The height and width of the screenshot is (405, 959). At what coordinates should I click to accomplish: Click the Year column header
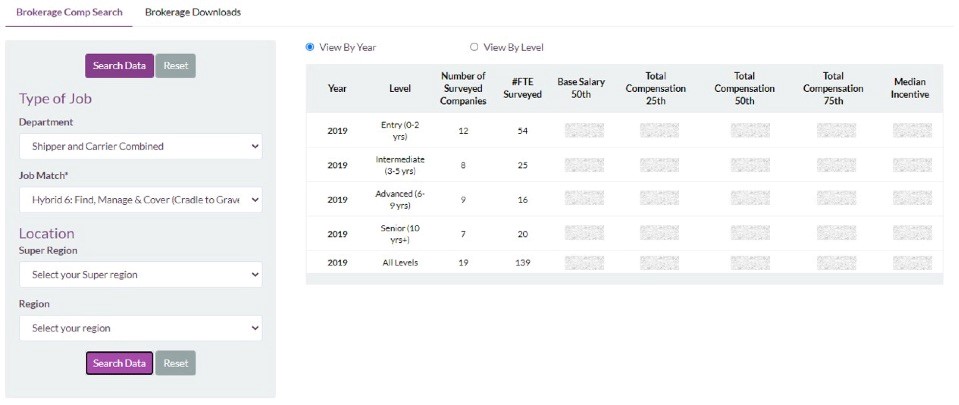(x=337, y=88)
